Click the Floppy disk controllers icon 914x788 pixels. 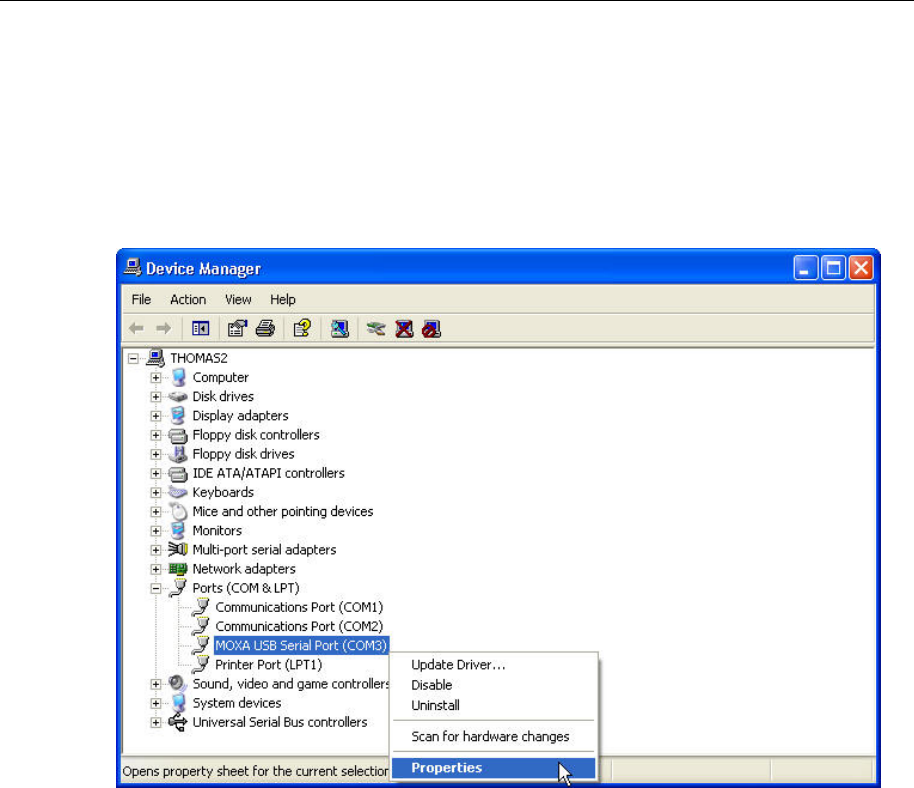(178, 435)
